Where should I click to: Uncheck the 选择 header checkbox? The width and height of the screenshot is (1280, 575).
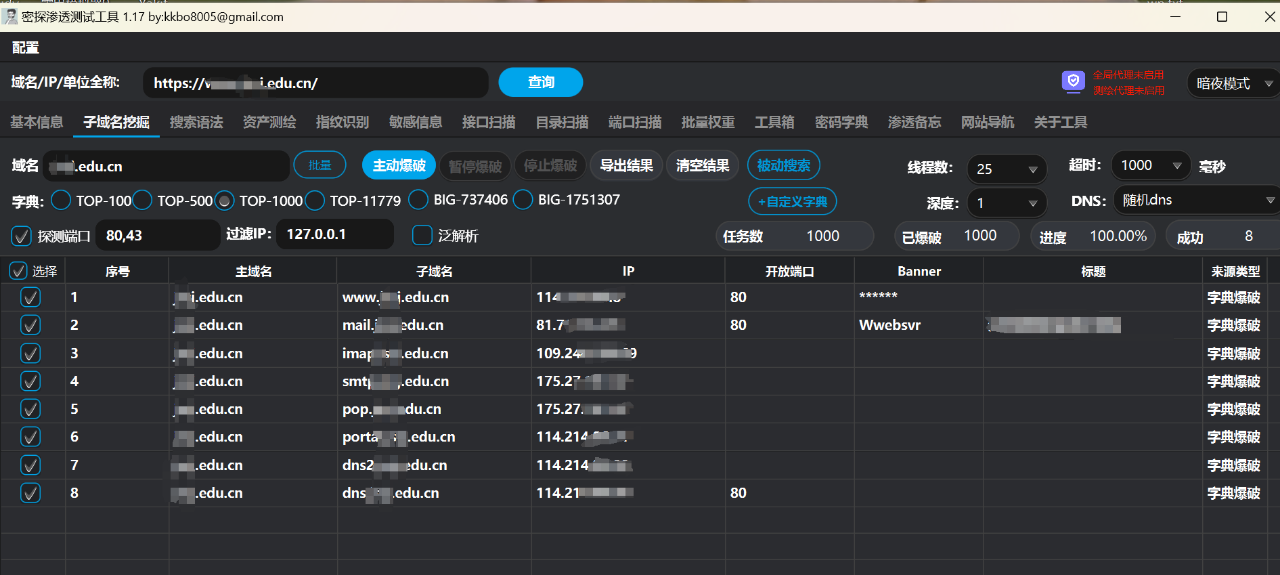click(18, 270)
